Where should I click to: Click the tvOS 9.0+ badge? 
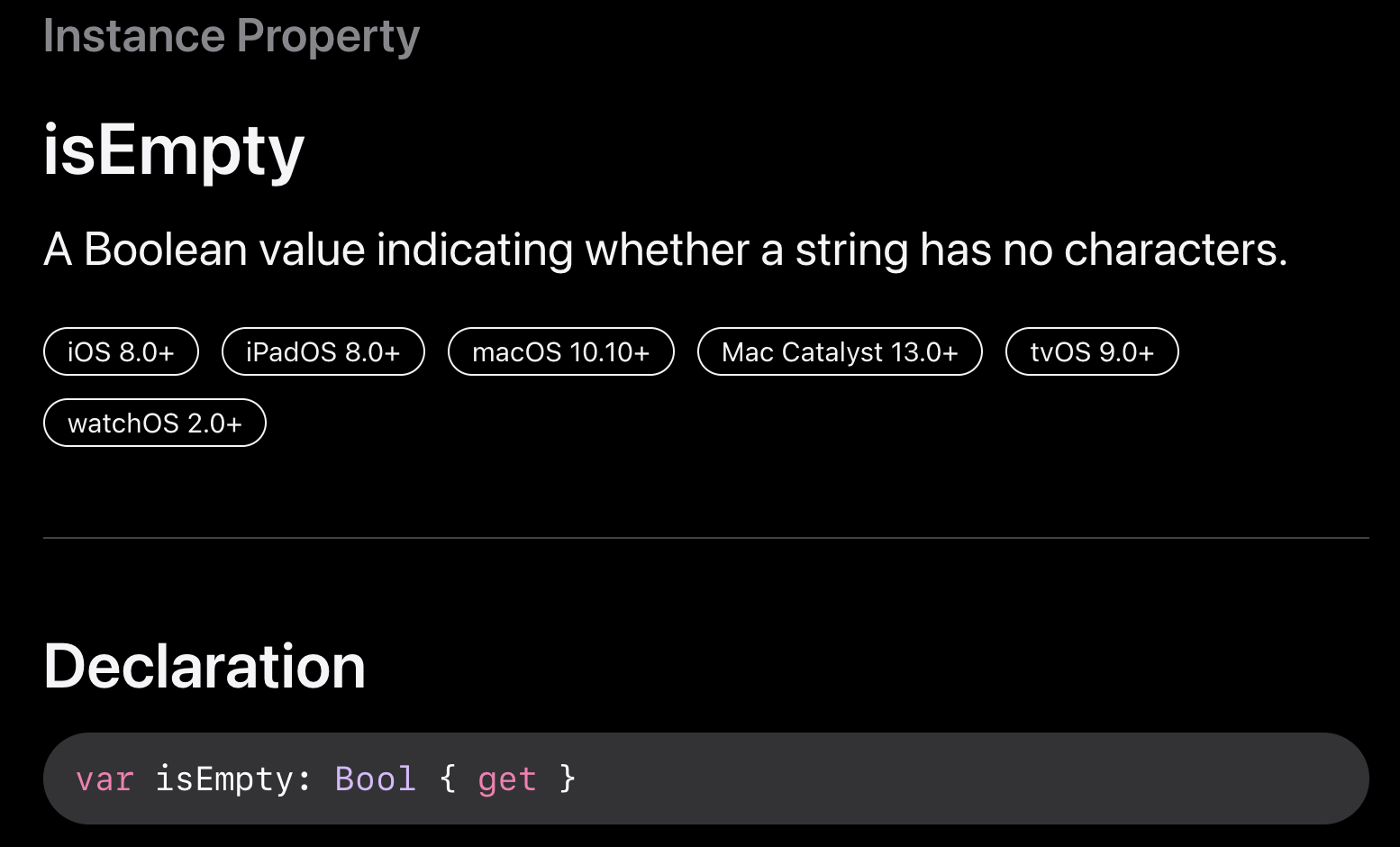1092,351
